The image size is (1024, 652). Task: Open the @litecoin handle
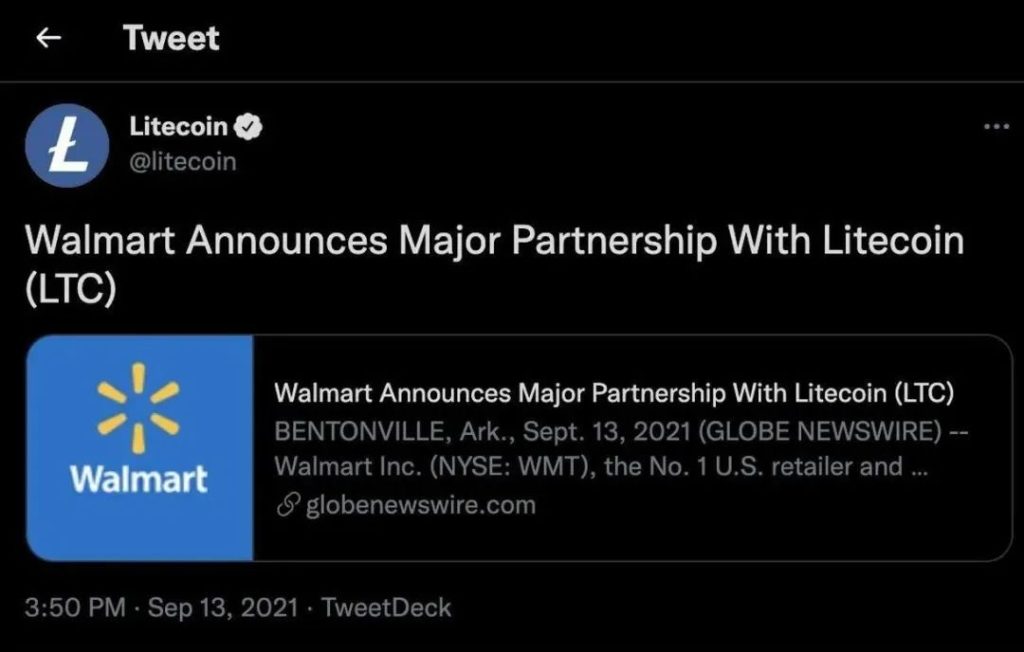click(183, 161)
